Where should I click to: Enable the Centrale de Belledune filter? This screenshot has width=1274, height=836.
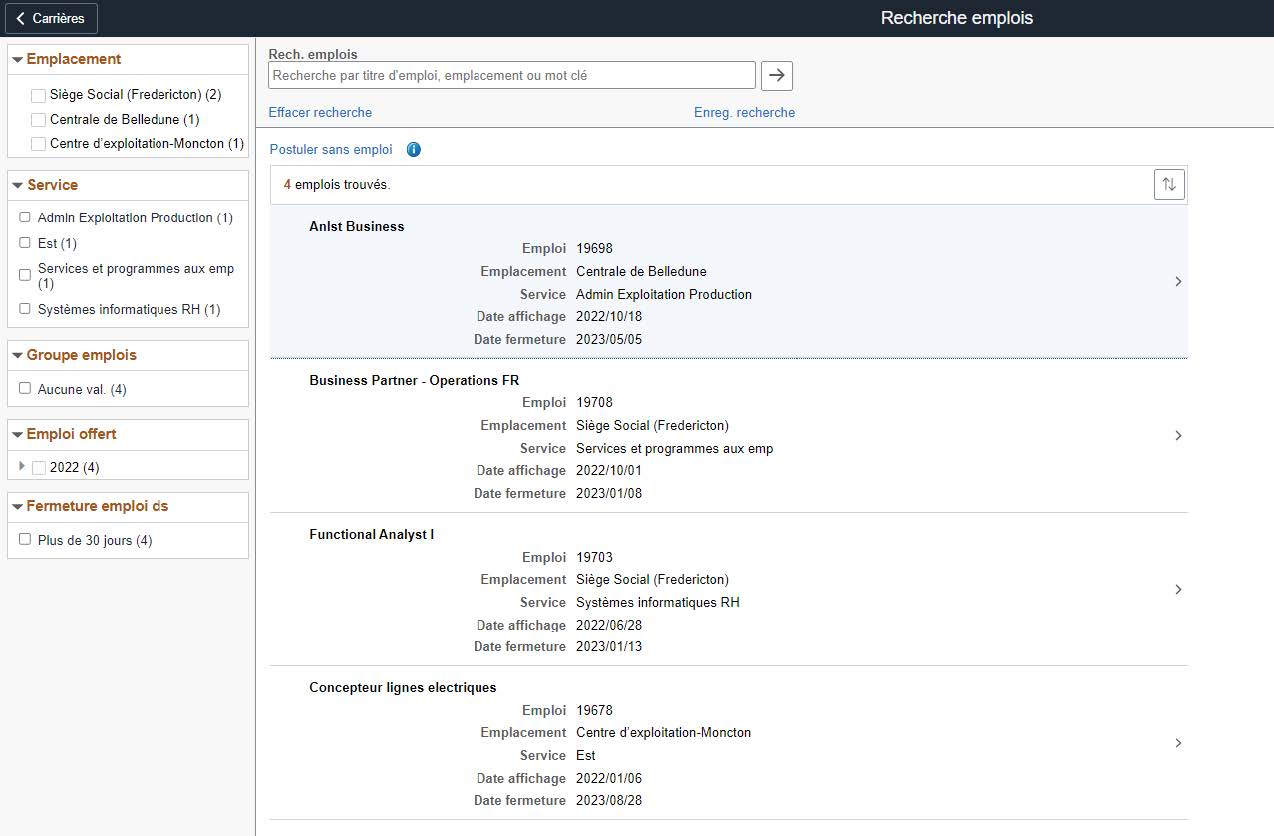coord(38,120)
